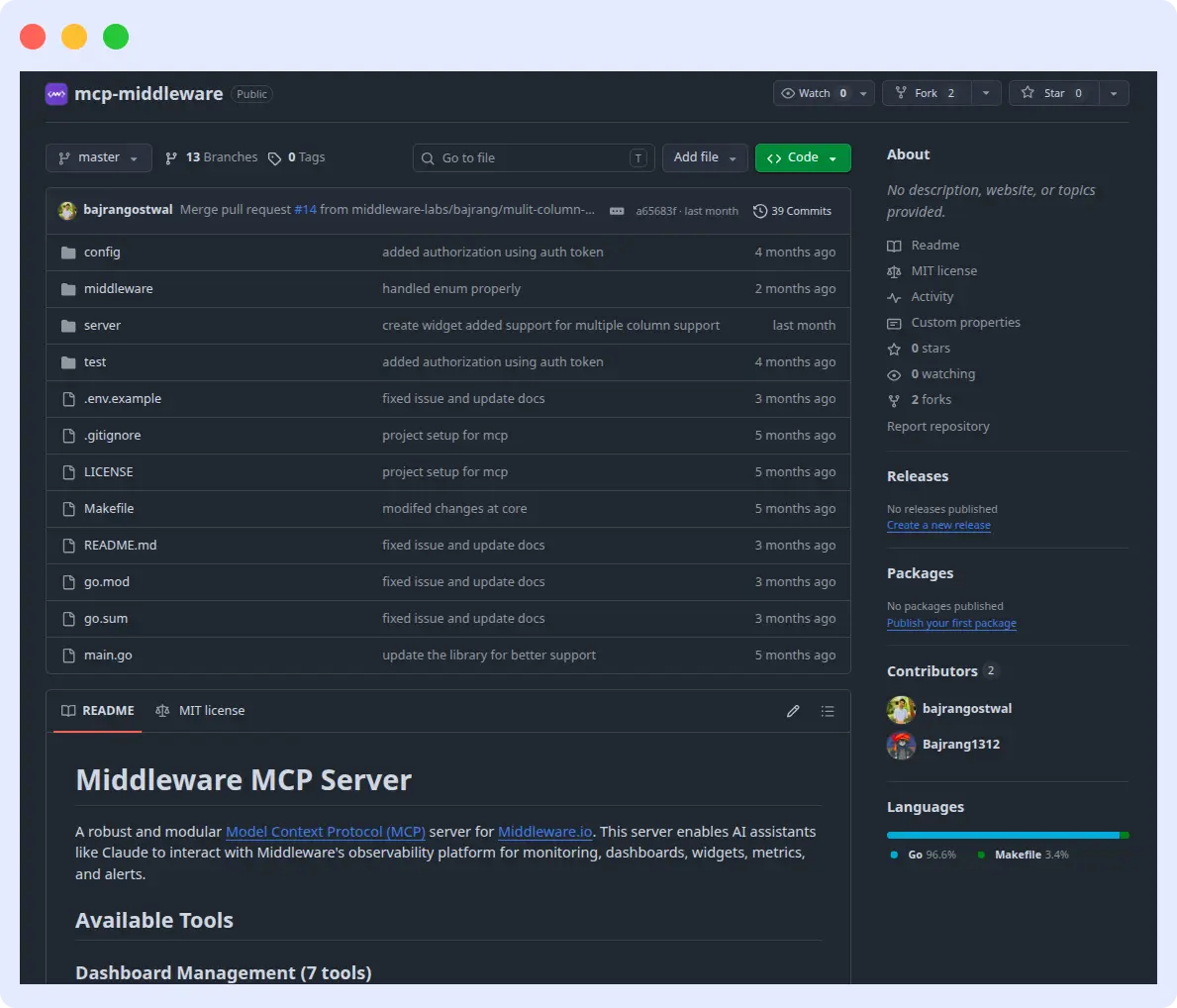Click Create a new release link
Image resolution: width=1177 pixels, height=1008 pixels.
tap(937, 525)
